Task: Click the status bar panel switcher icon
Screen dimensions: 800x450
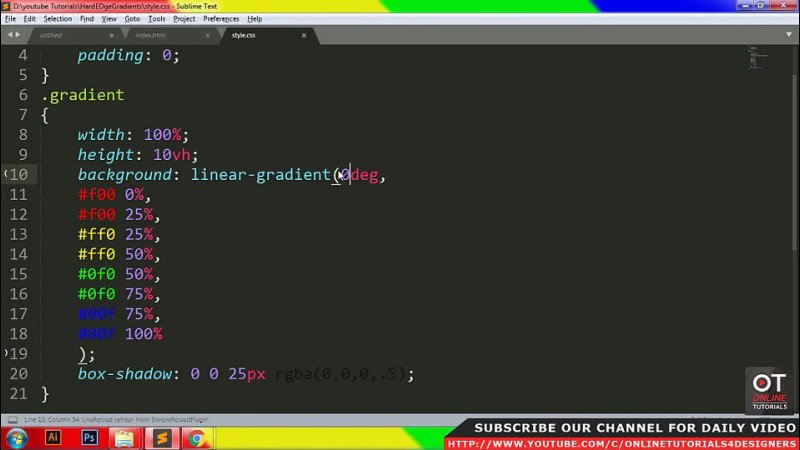Action: (12, 419)
